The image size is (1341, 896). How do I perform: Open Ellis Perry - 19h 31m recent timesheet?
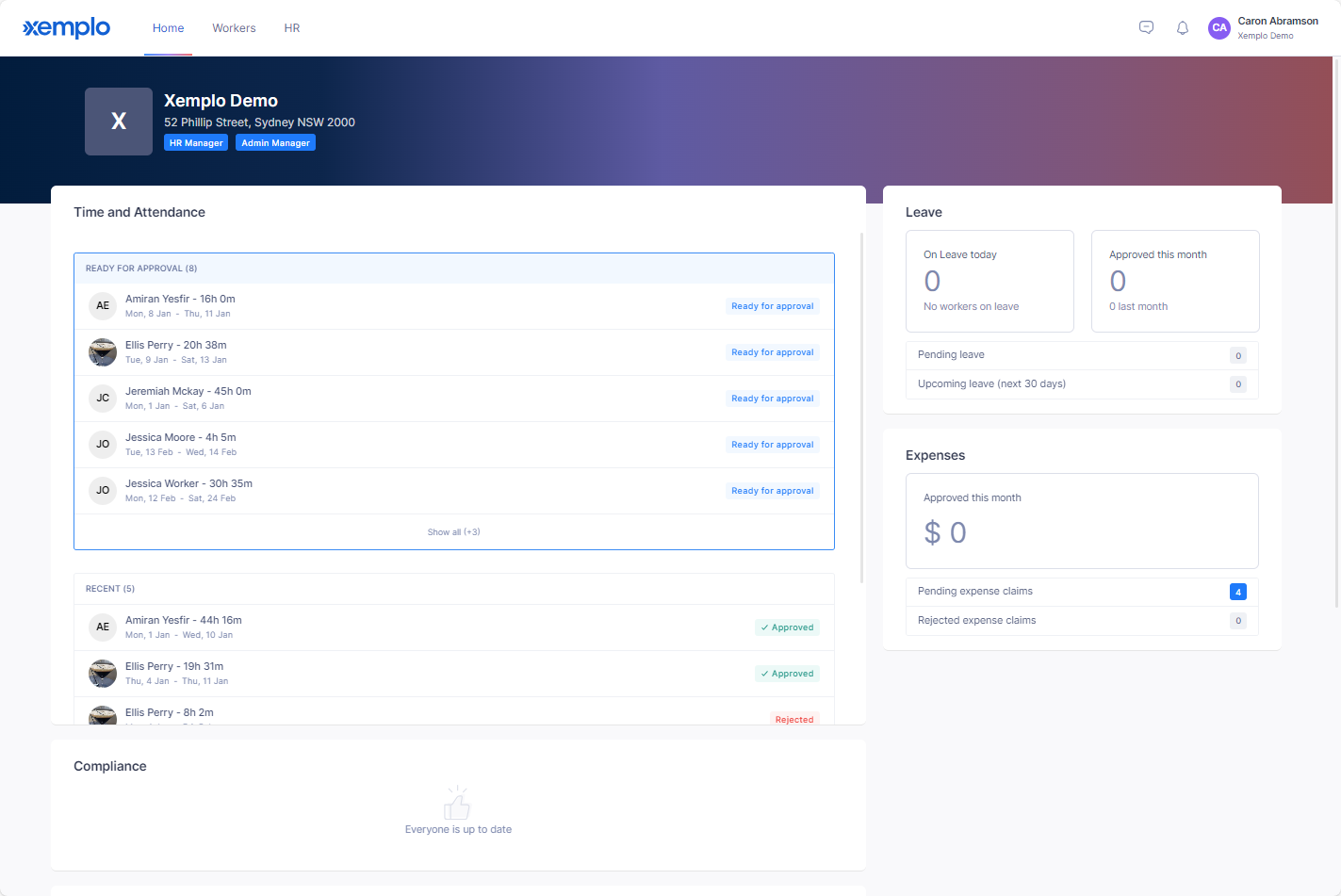click(x=454, y=674)
